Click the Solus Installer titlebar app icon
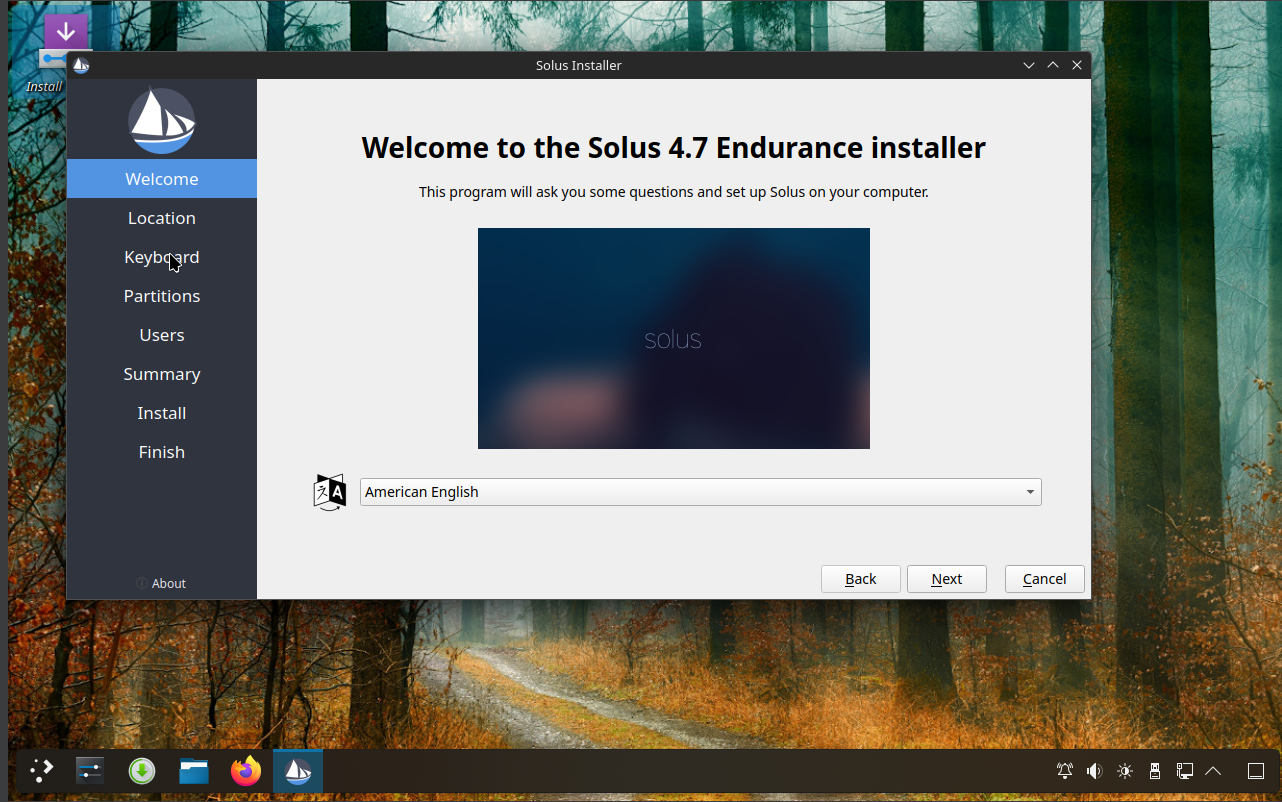Screen dimensions: 1282x802 [x=82, y=65]
